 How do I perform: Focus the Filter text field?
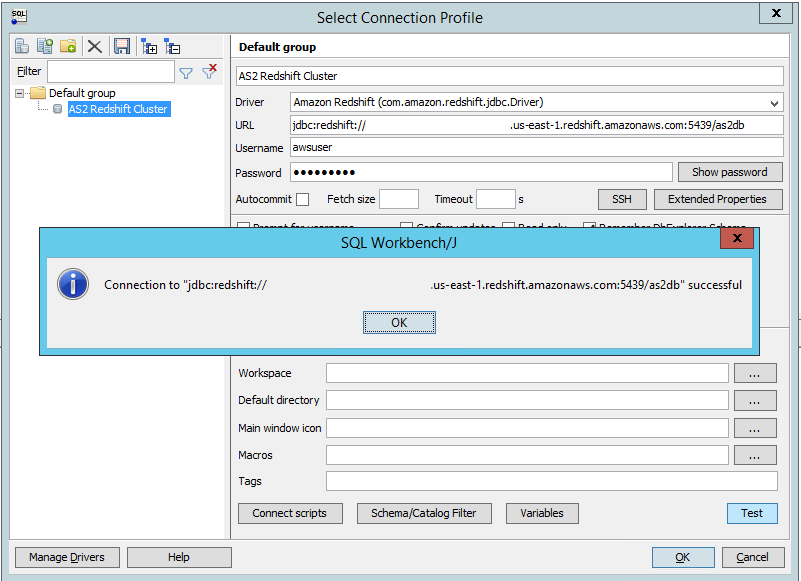[x=111, y=72]
